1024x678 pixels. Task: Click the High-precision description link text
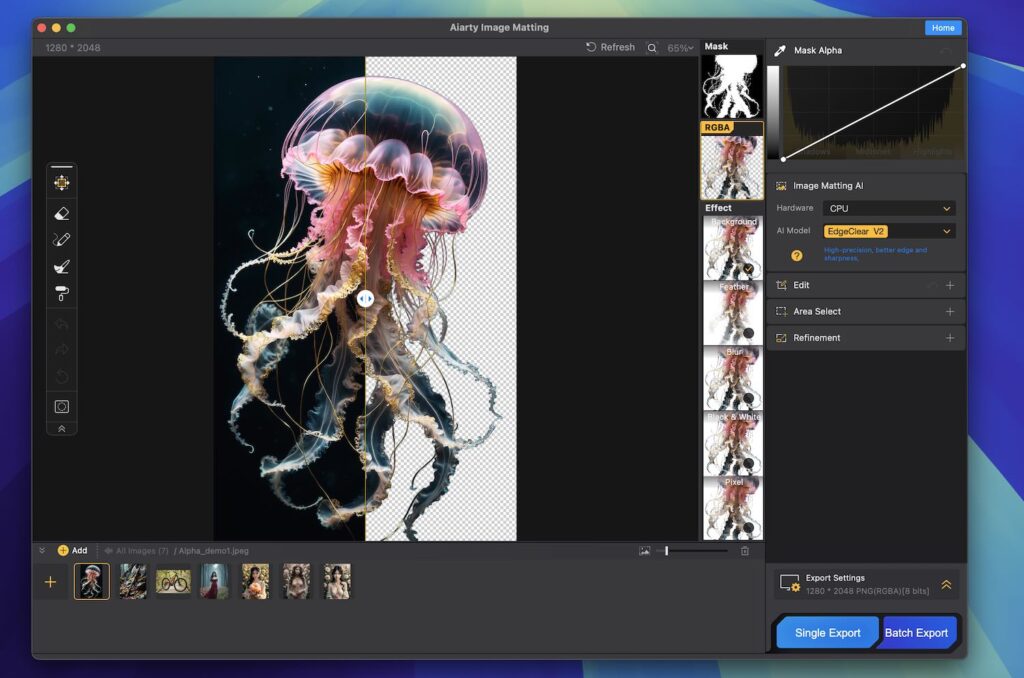click(x=875, y=254)
